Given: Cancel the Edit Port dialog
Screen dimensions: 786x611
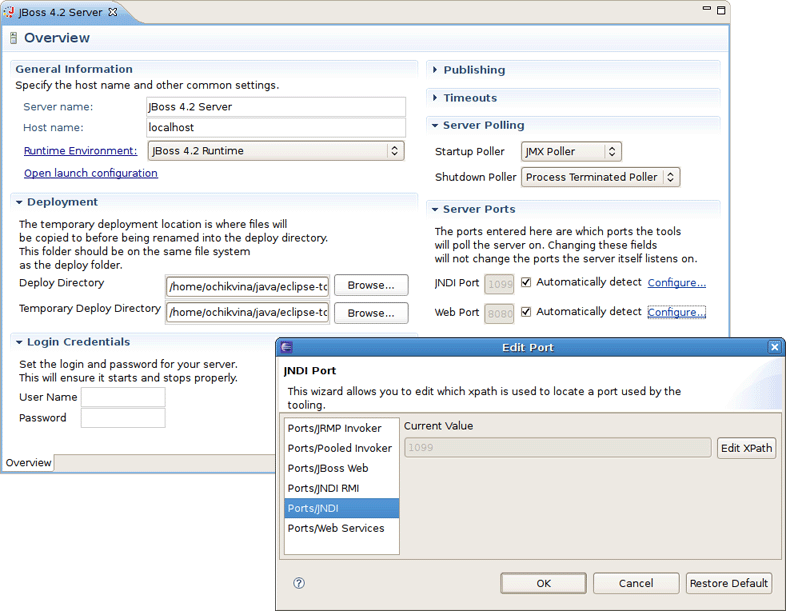Looking at the screenshot, I should point(636,583).
